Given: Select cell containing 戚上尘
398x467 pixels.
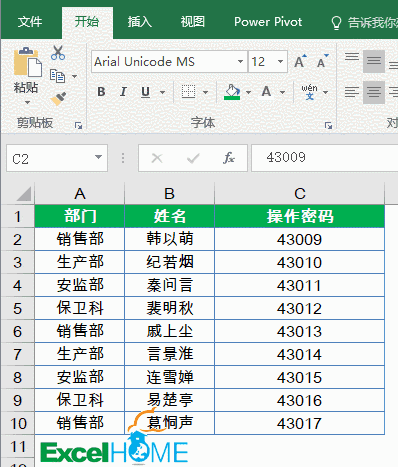Looking at the screenshot, I should 169,331.
